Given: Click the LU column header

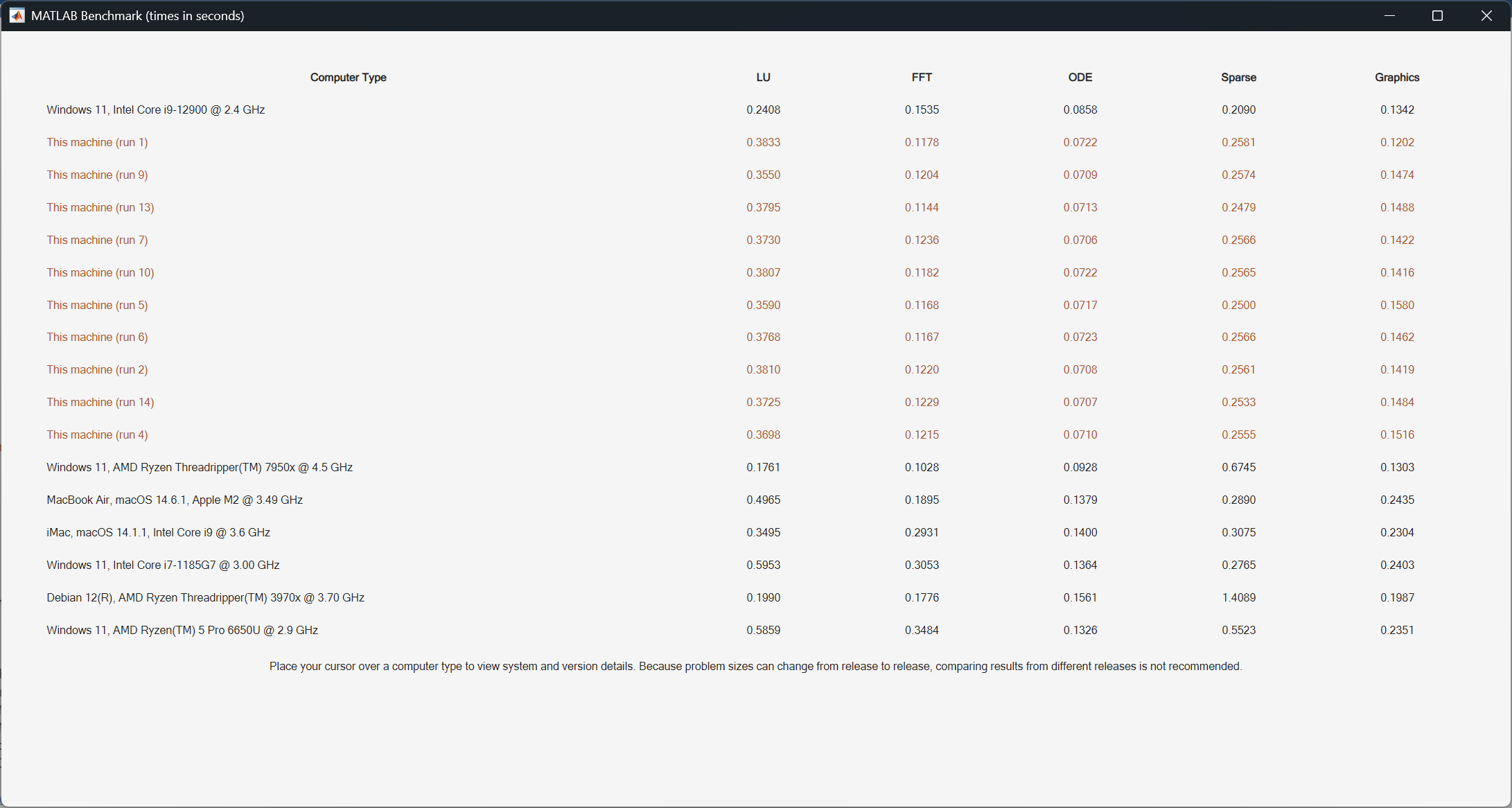Looking at the screenshot, I should click(x=763, y=78).
